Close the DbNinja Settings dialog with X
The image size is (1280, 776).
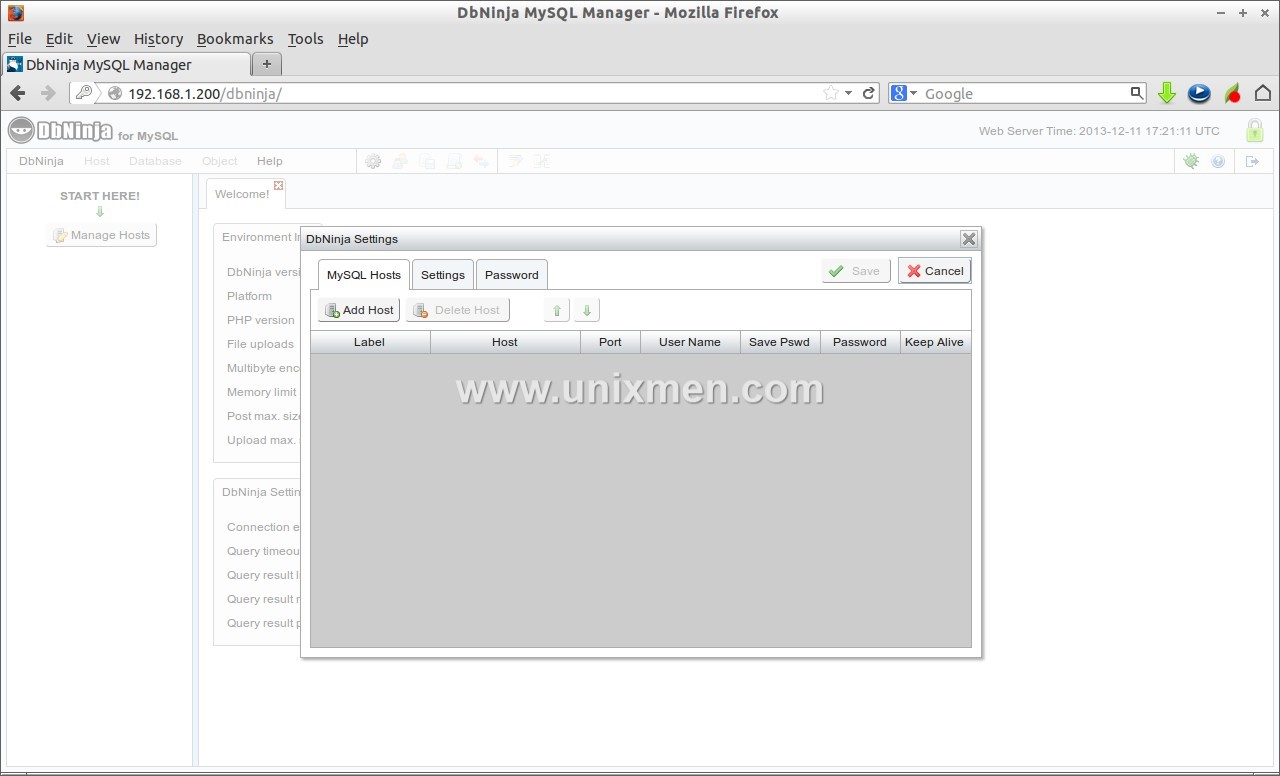click(x=968, y=238)
